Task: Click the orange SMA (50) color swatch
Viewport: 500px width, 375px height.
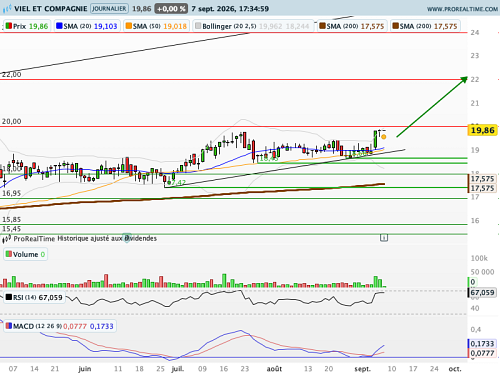Action: point(129,26)
